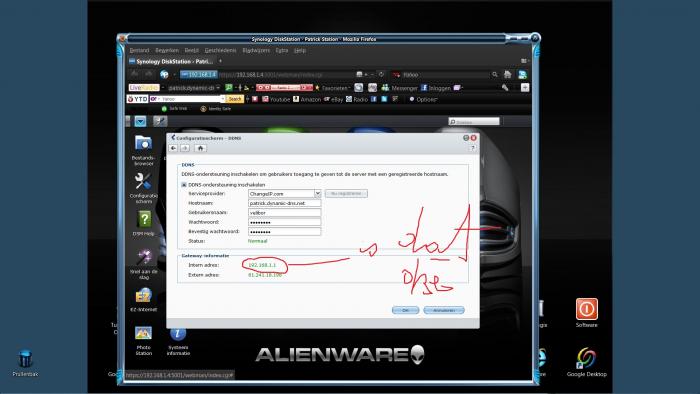Viewport: 700px width, 394px height.
Task: Expand the Favorieten toolbar dropdown
Action: pyautogui.click(x=332, y=88)
